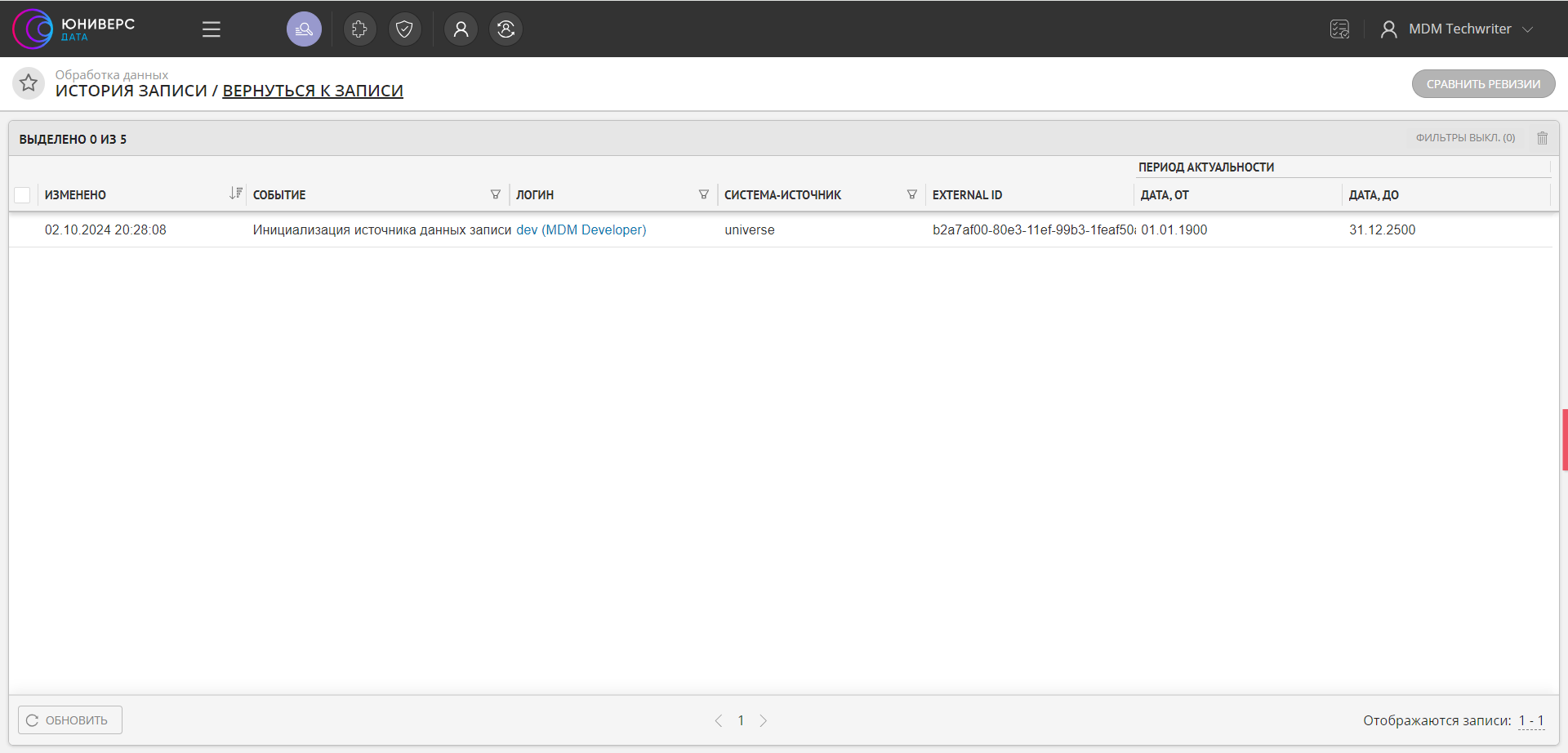Open the puzzle-piece data model icon

(x=359, y=29)
